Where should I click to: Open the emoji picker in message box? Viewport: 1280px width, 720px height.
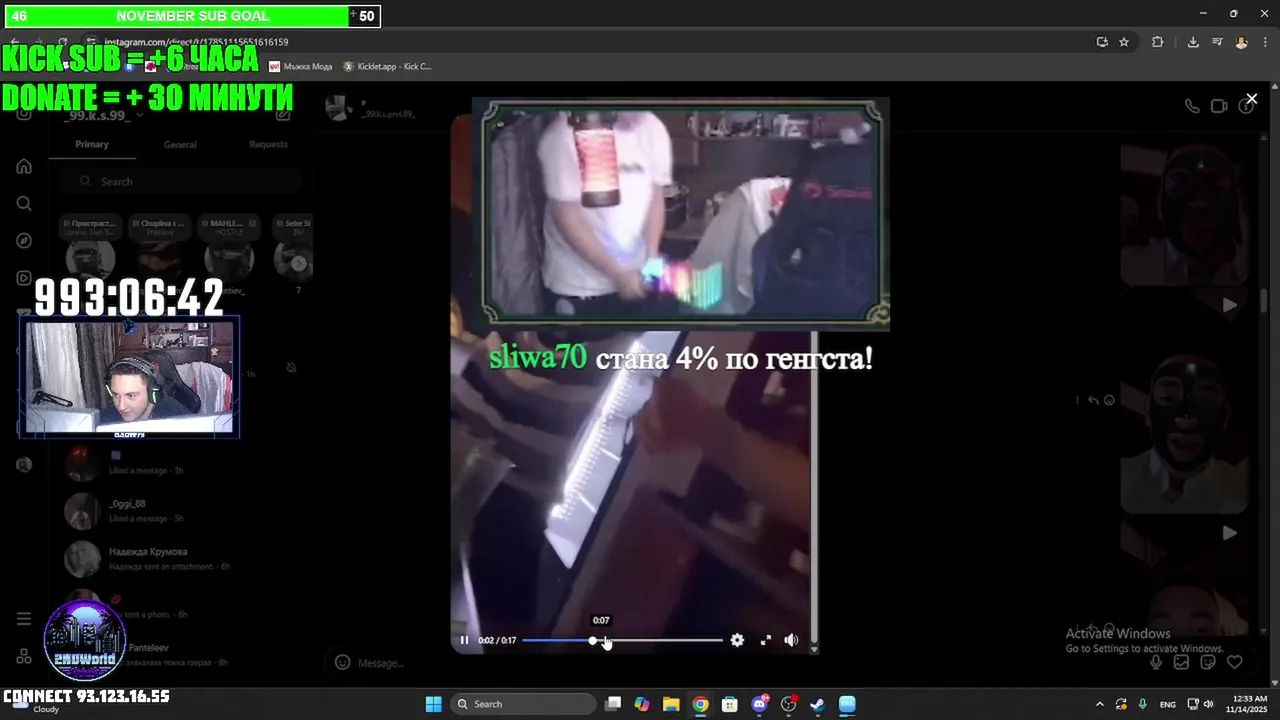(342, 662)
